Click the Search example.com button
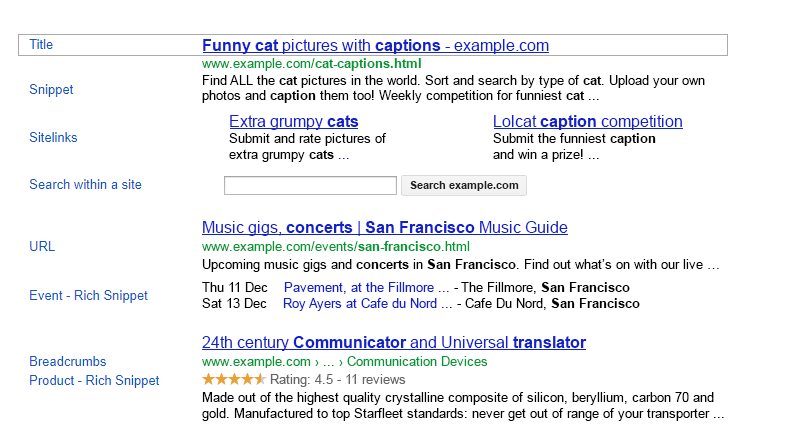785x445 pixels. [x=464, y=185]
